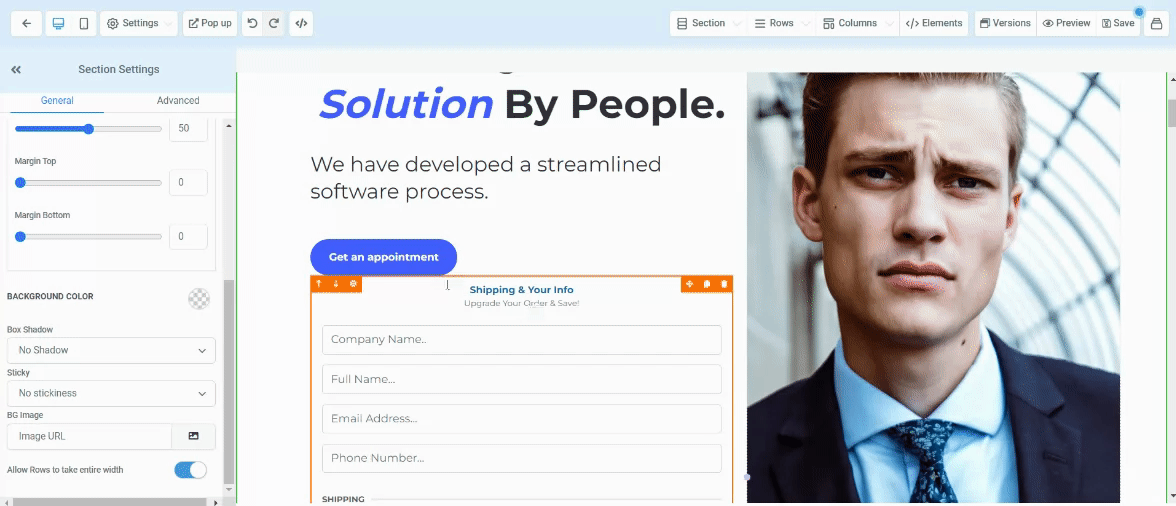Expand the Settings menu

pyautogui.click(x=139, y=23)
